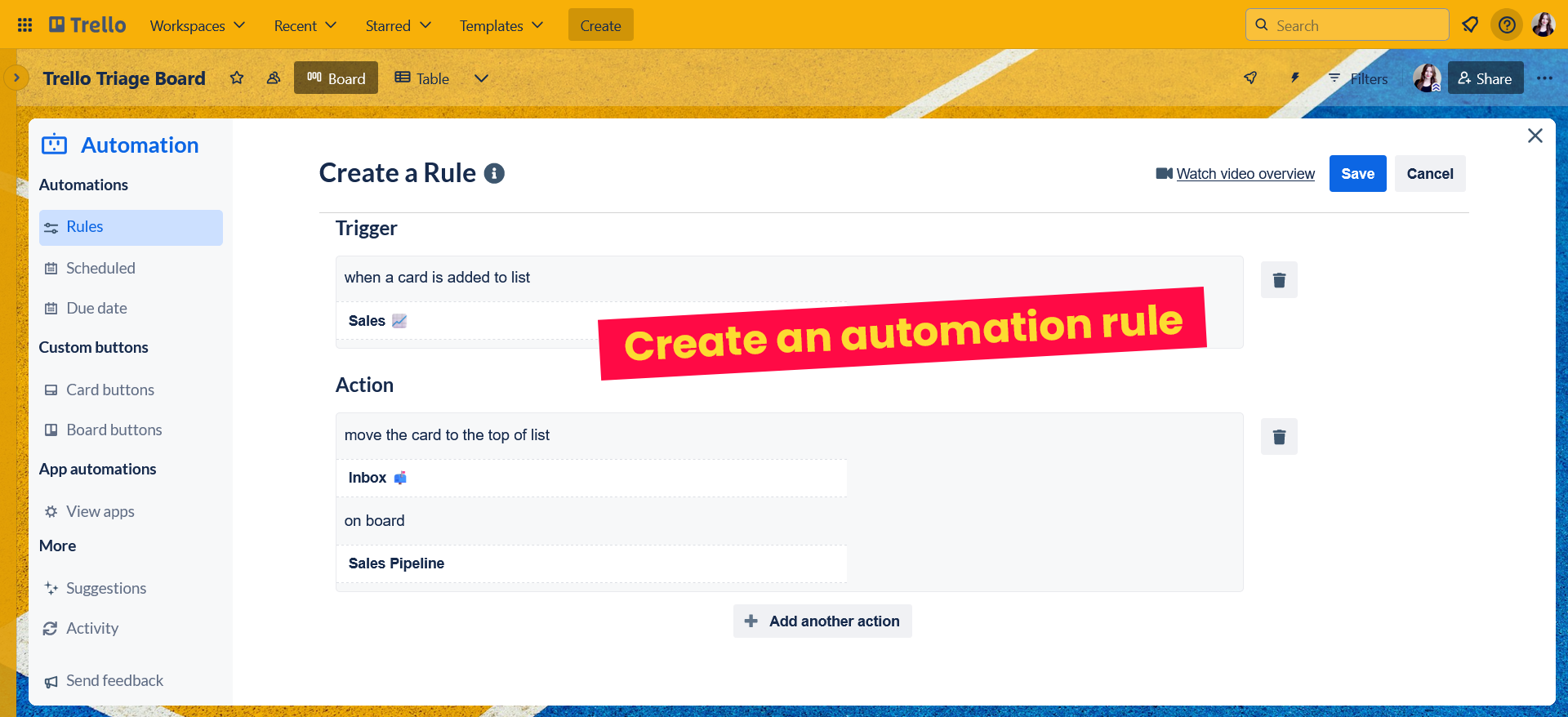Screen dimensions: 1568x717
Task: Open Starred dropdown menu
Action: pos(398,25)
